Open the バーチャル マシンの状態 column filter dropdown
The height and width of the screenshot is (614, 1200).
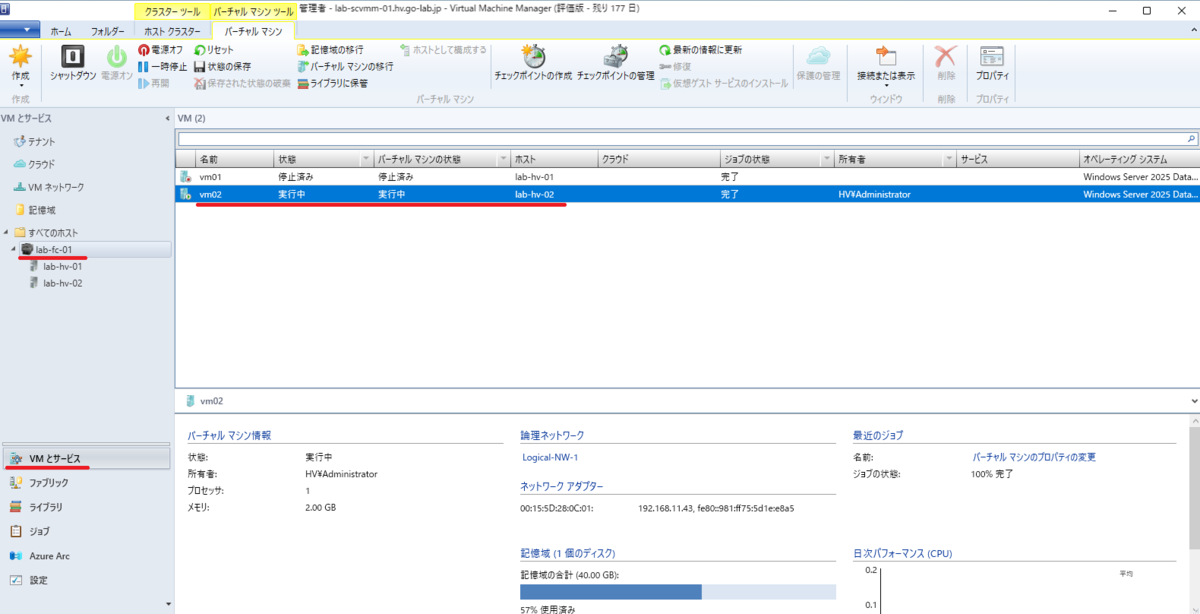click(x=502, y=159)
